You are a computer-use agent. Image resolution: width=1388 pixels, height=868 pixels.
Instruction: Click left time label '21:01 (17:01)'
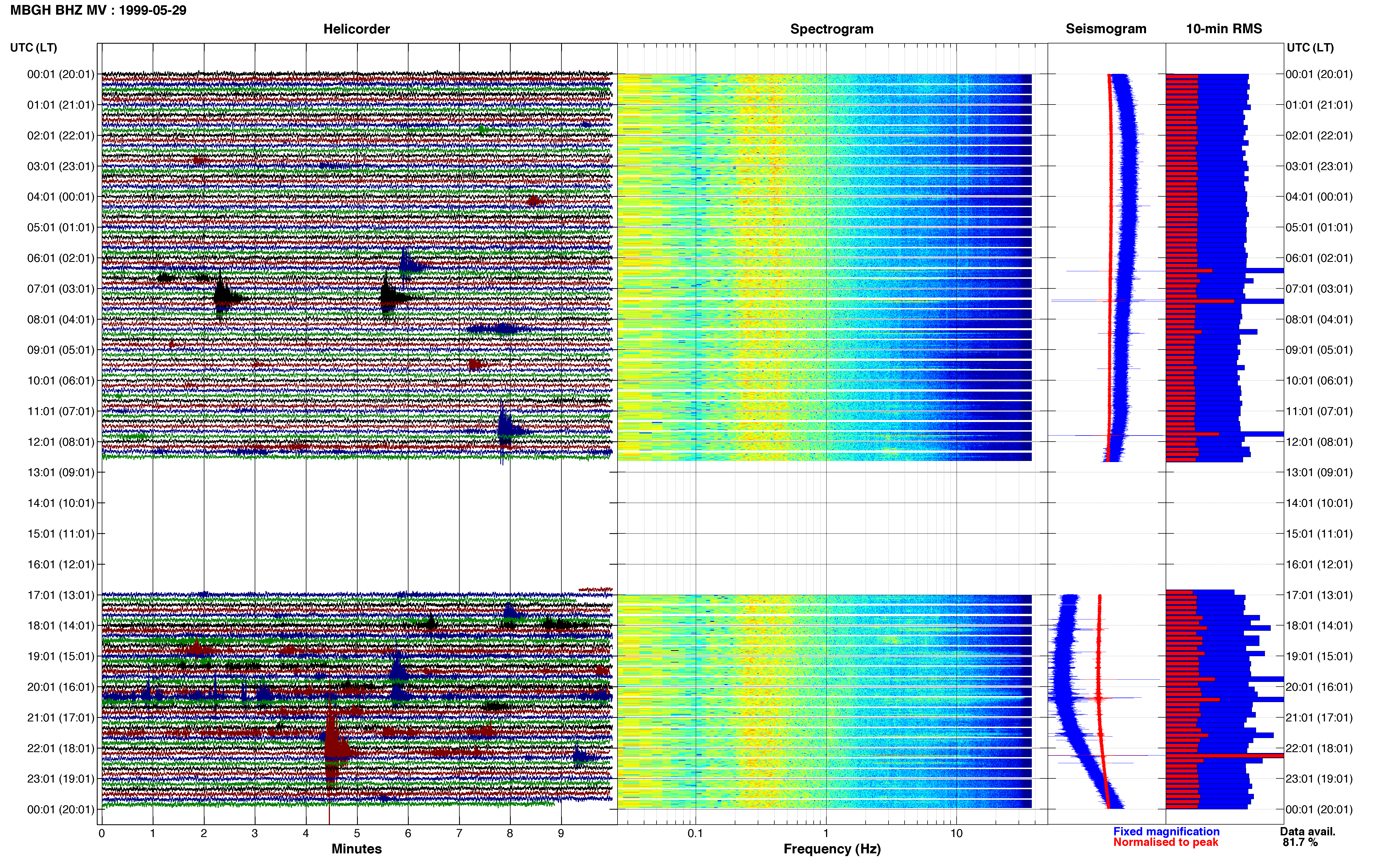tap(61, 718)
